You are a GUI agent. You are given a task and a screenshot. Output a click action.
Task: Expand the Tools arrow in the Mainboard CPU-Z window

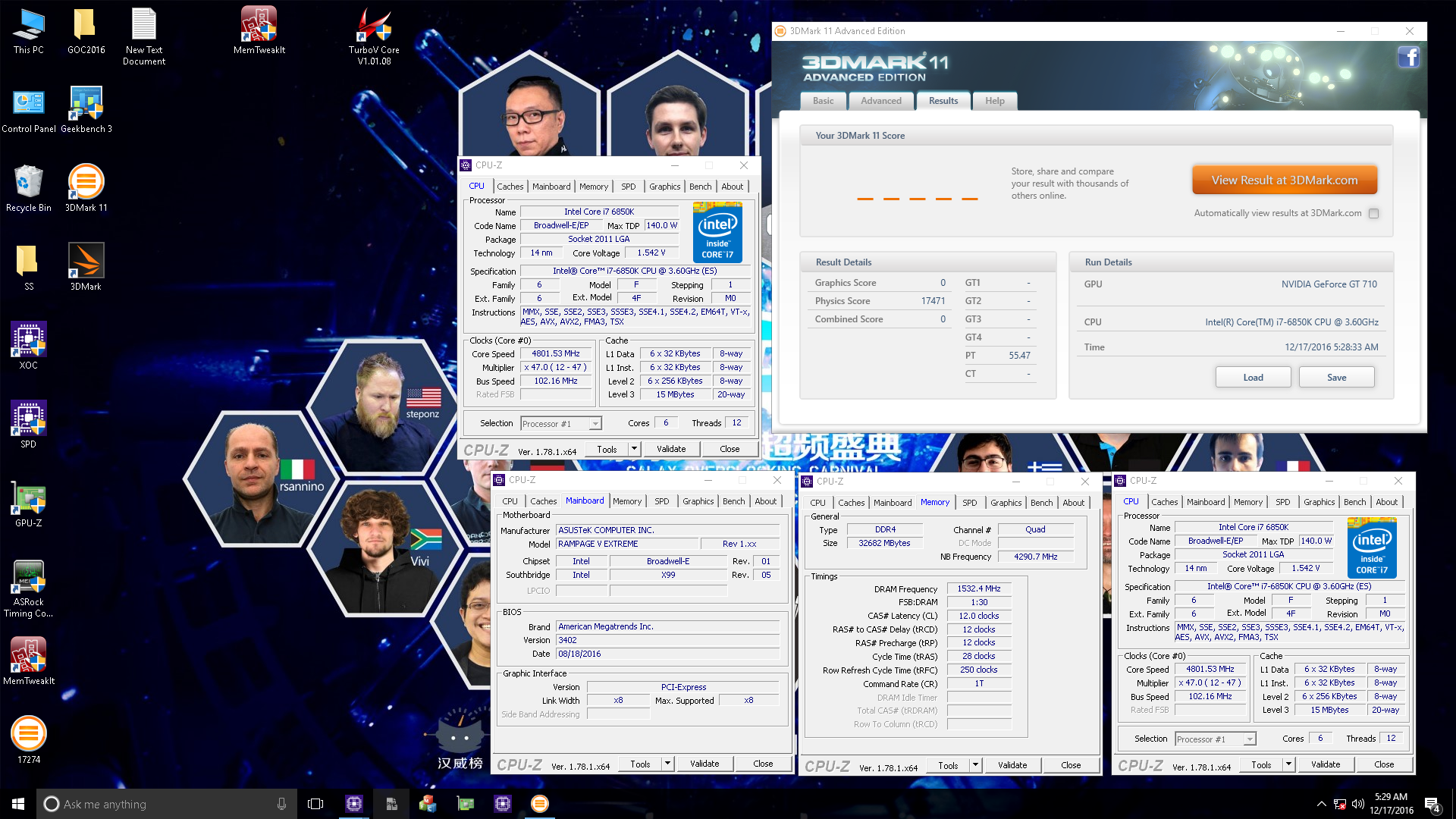point(668,764)
